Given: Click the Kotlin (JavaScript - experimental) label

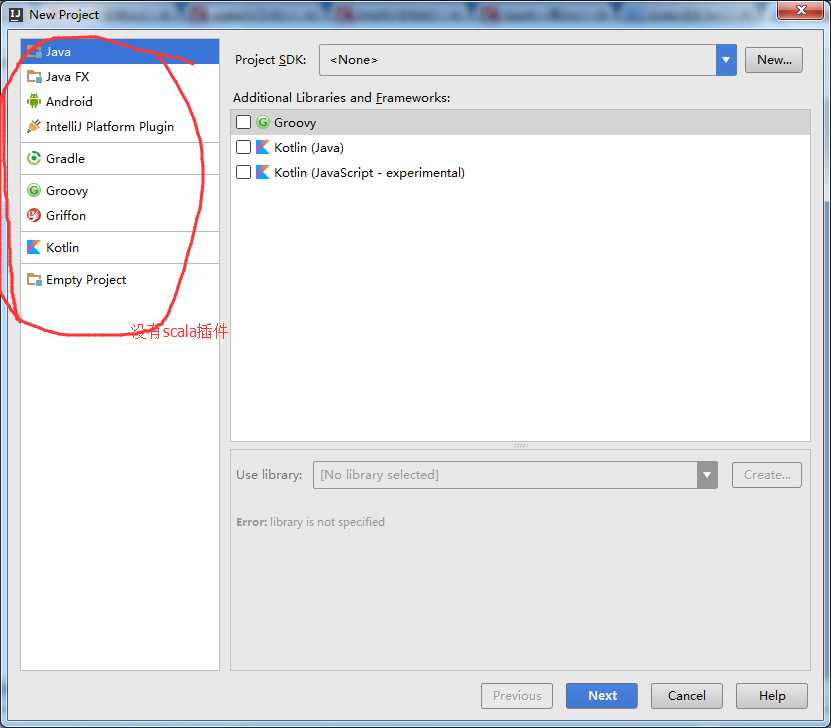Looking at the screenshot, I should tap(369, 173).
